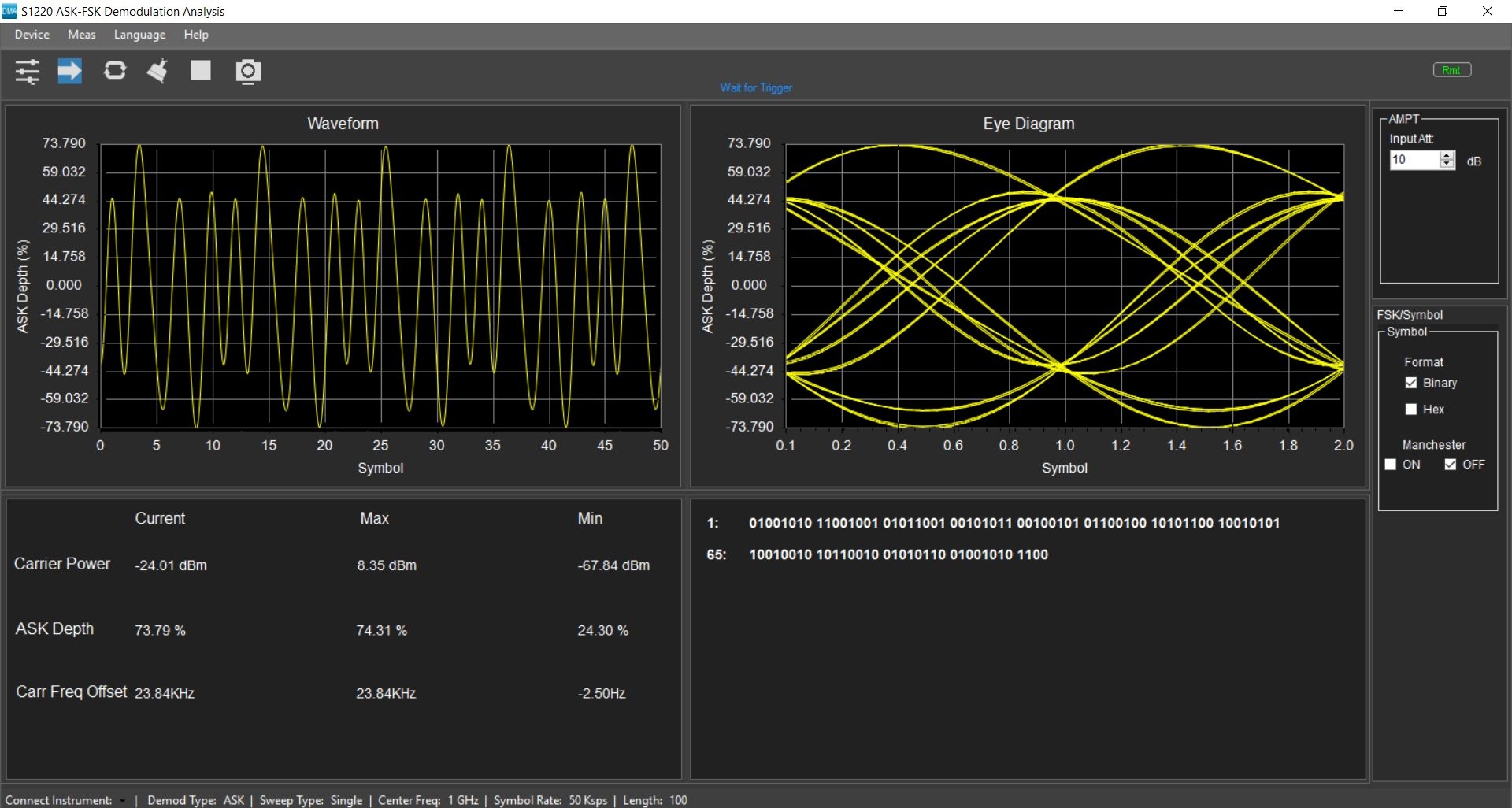Screen dimensions: 1512x808
Task: Click Sweep Type Single in status bar
Action: pyautogui.click(x=311, y=800)
